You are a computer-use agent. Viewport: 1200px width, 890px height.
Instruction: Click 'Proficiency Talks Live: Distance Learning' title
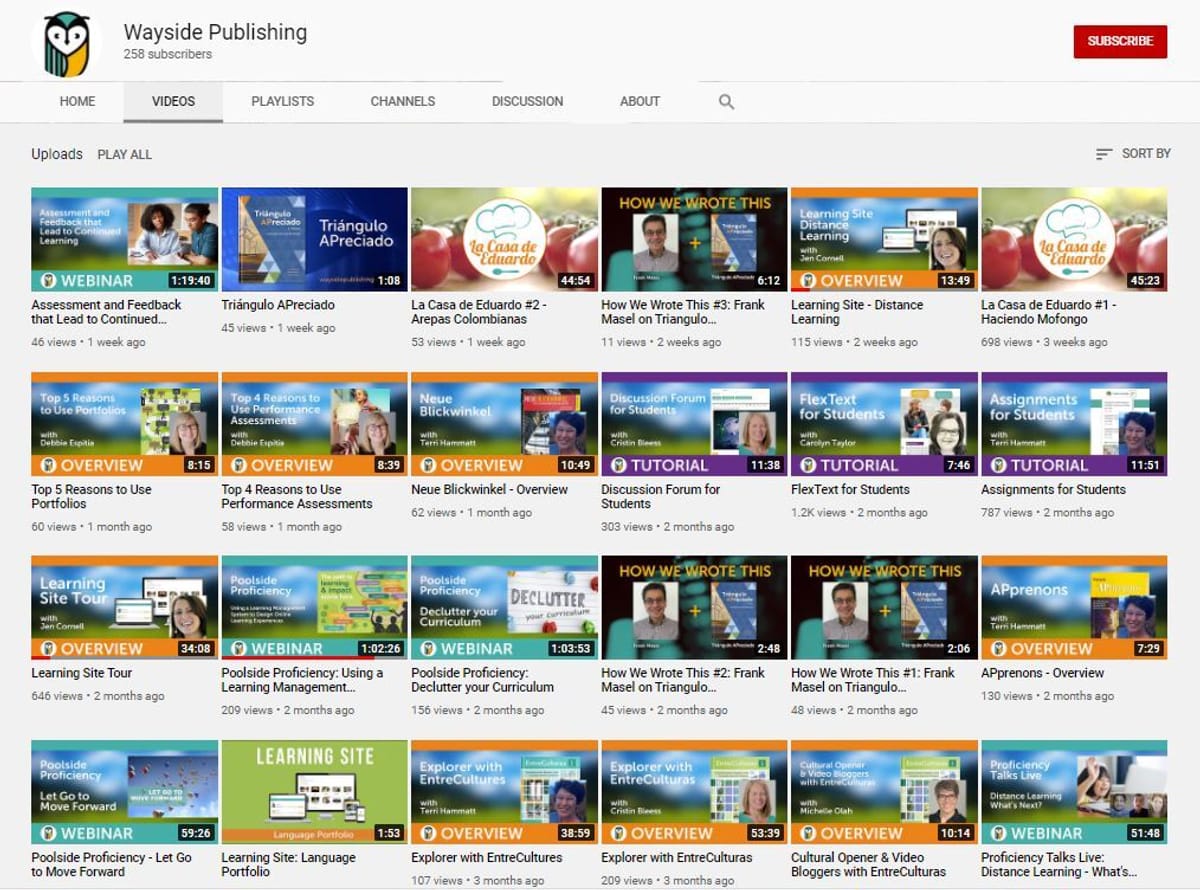[1060, 864]
